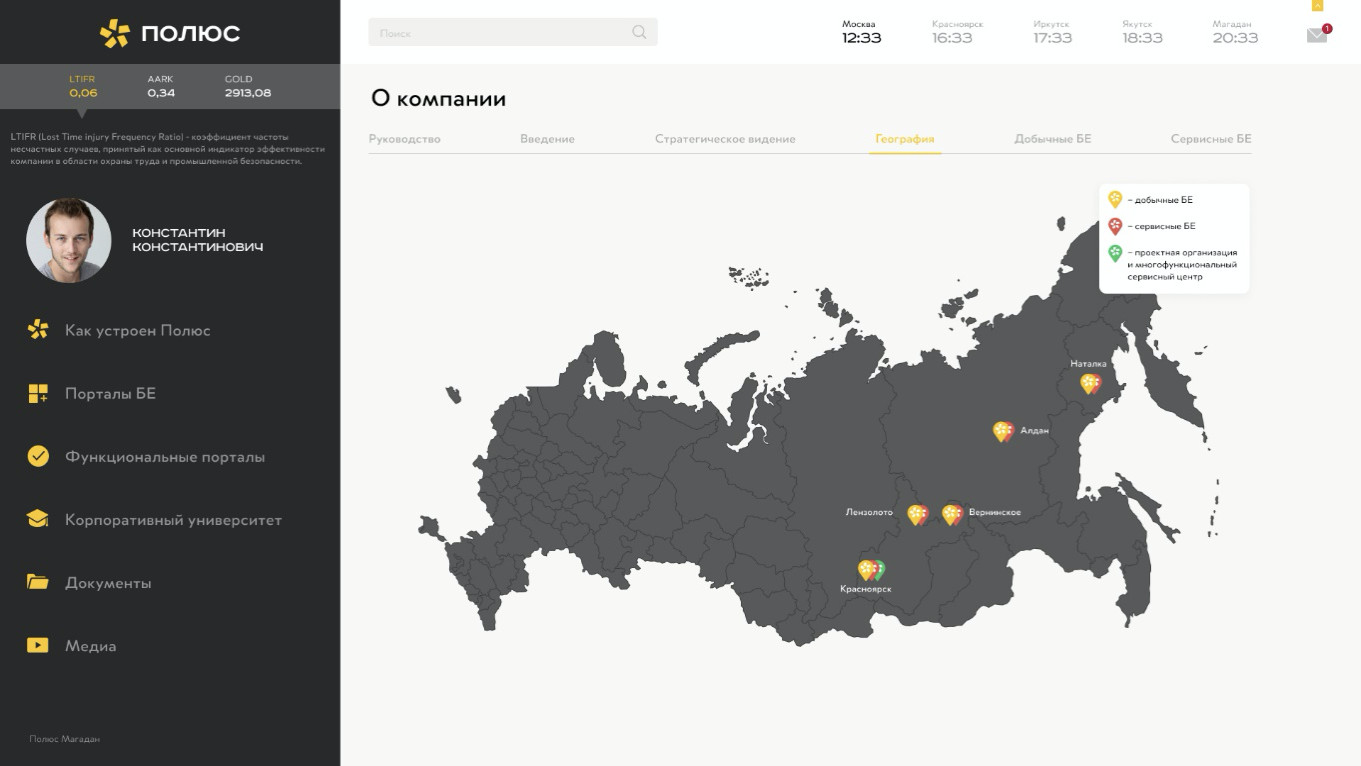This screenshot has width=1361, height=766.
Task: Open the Документы section
Action: click(108, 583)
